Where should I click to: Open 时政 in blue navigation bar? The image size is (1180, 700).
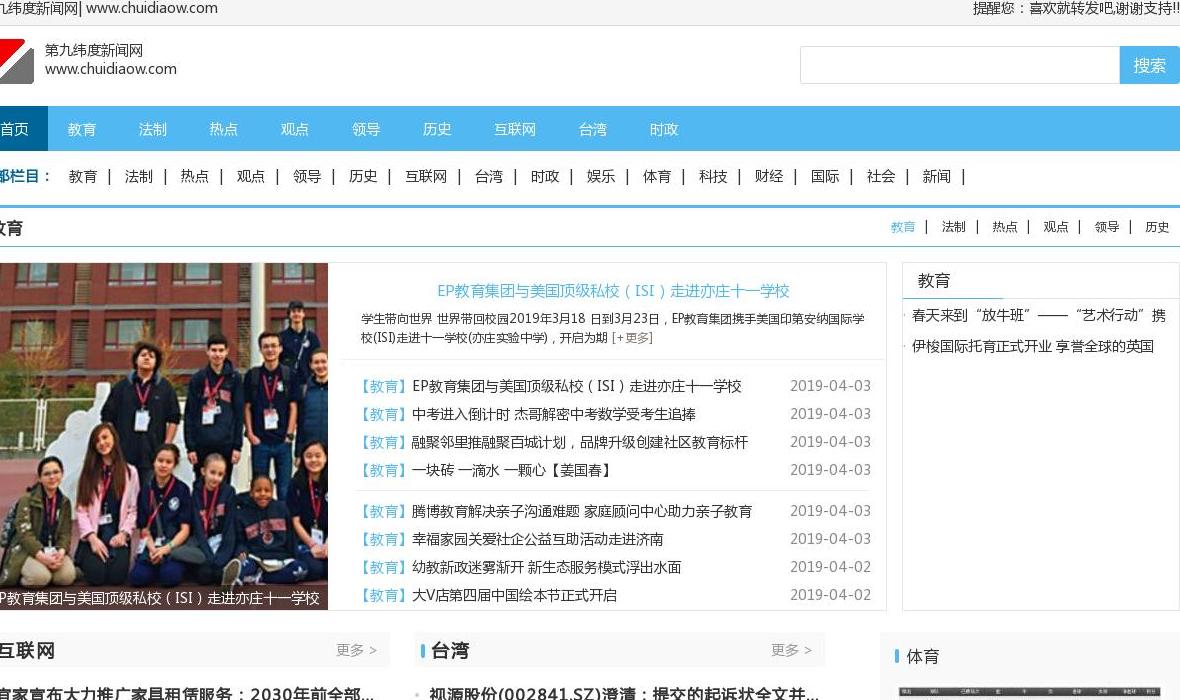(x=664, y=129)
